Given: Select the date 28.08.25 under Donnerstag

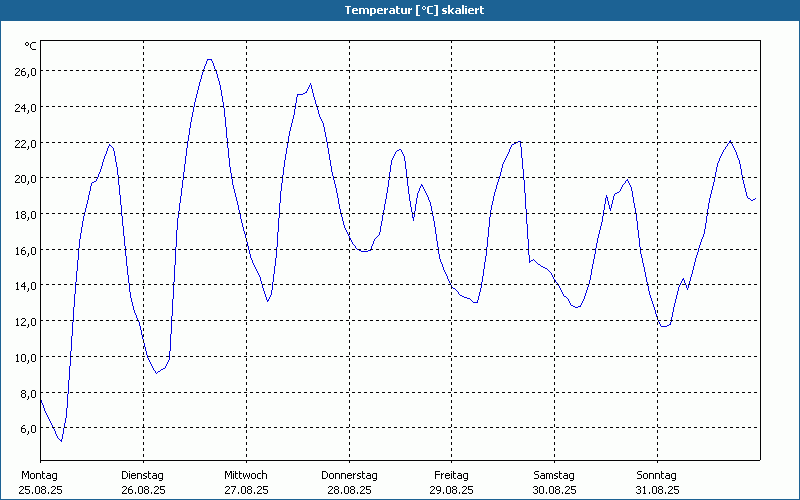Looking at the screenshot, I should (x=349, y=490).
